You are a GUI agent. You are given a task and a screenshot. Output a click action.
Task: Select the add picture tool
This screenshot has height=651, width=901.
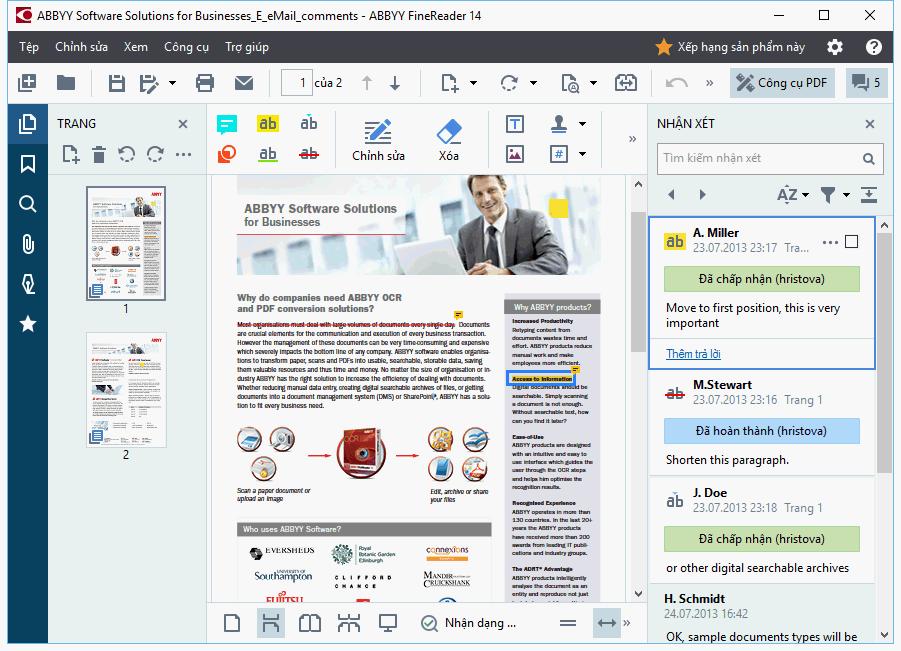(514, 154)
